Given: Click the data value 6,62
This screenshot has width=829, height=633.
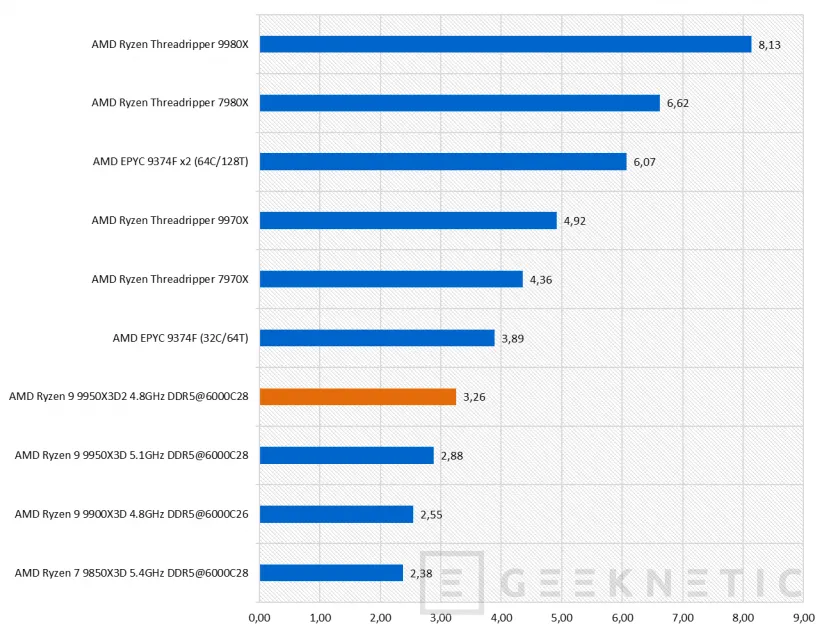Looking at the screenshot, I should point(678,103).
